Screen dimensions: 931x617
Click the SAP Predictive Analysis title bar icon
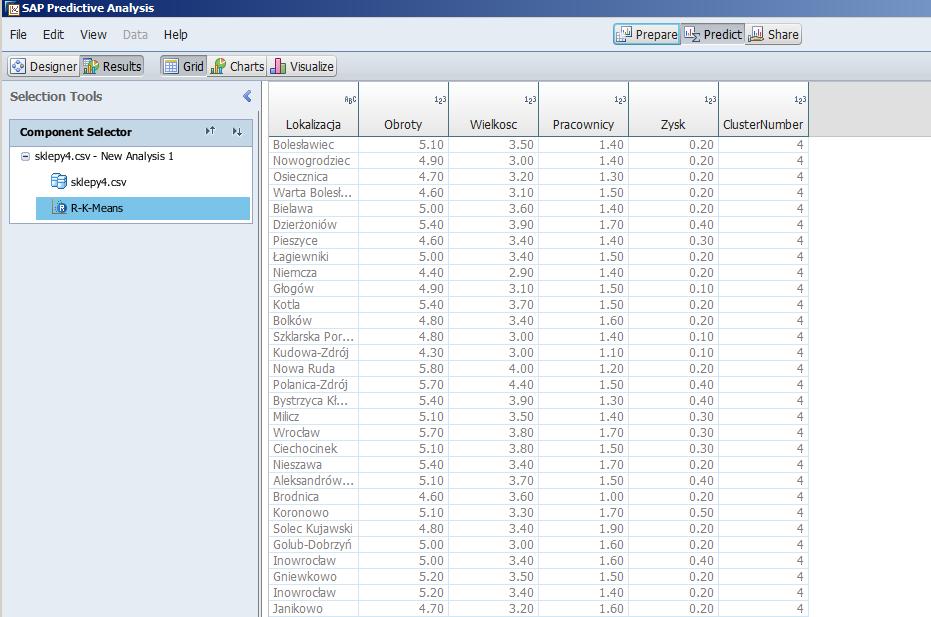pos(12,9)
